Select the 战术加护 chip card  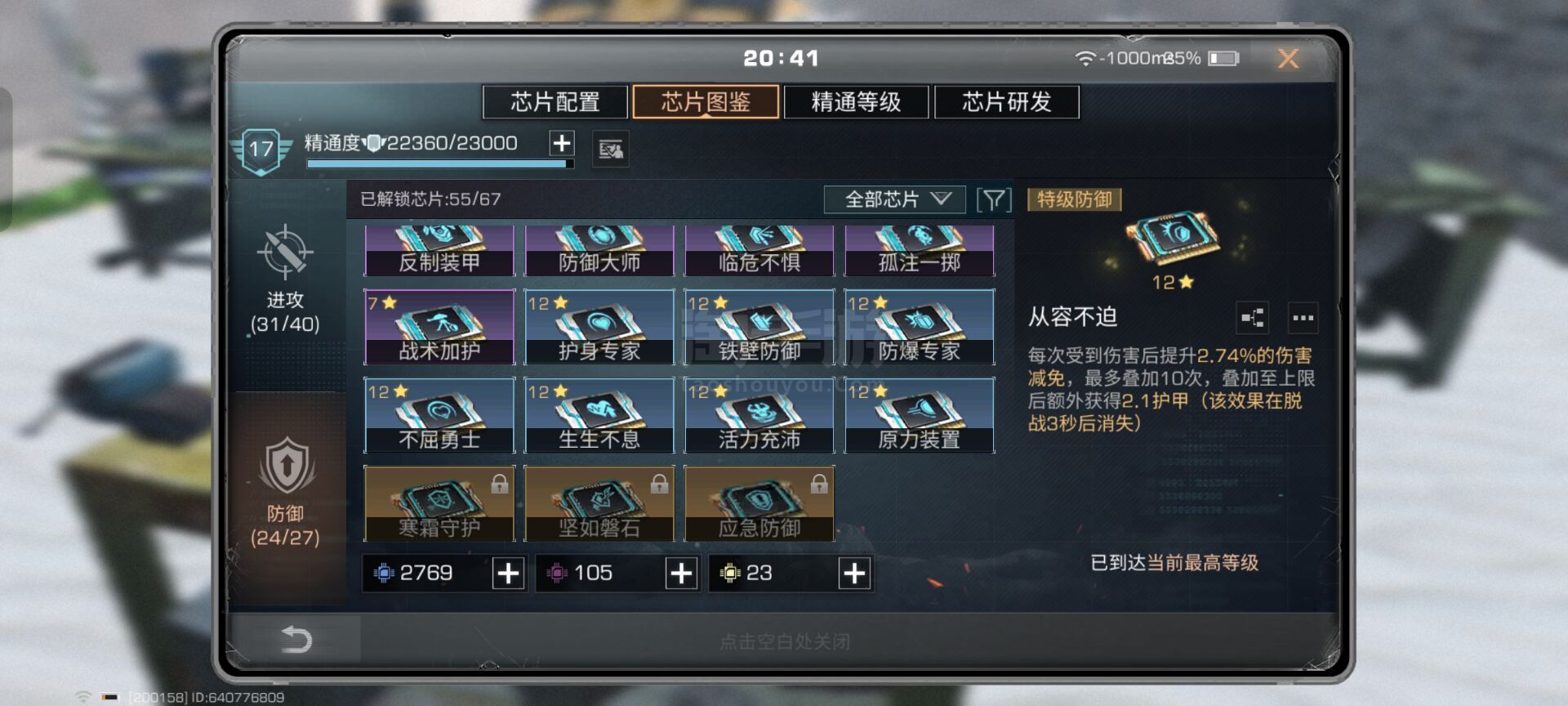click(439, 327)
